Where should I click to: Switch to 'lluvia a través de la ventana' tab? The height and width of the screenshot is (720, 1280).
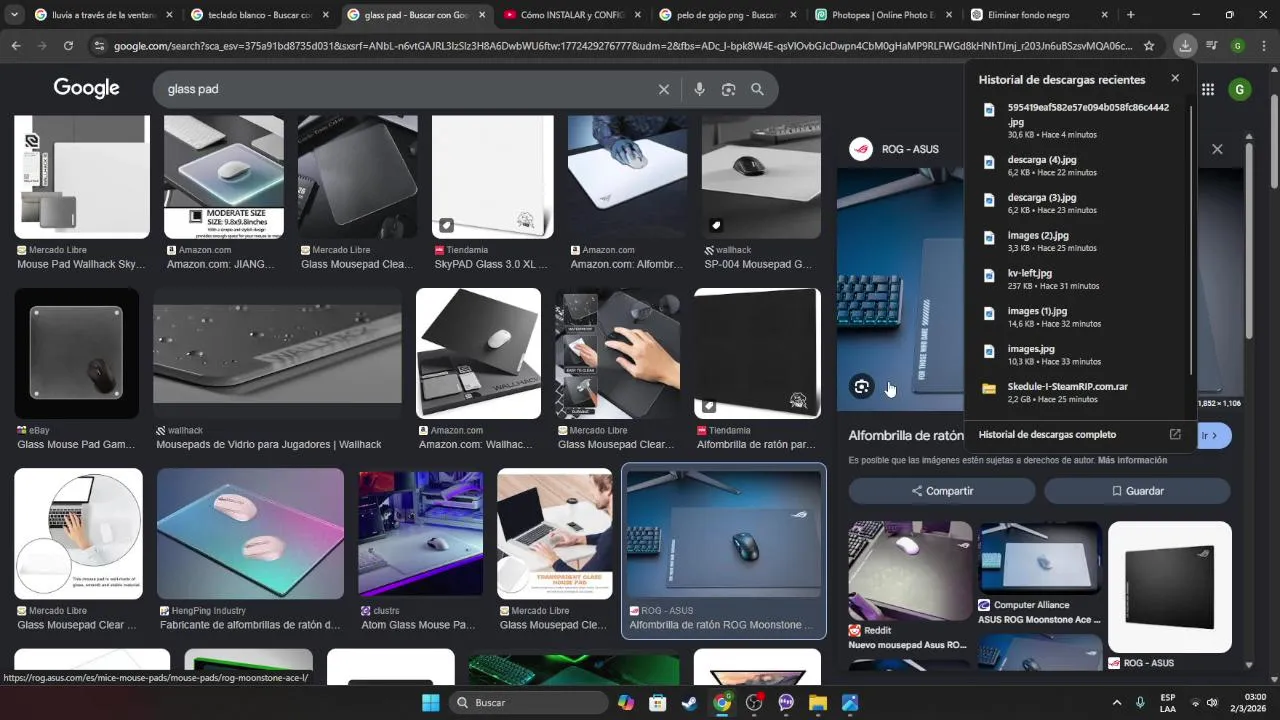click(102, 15)
